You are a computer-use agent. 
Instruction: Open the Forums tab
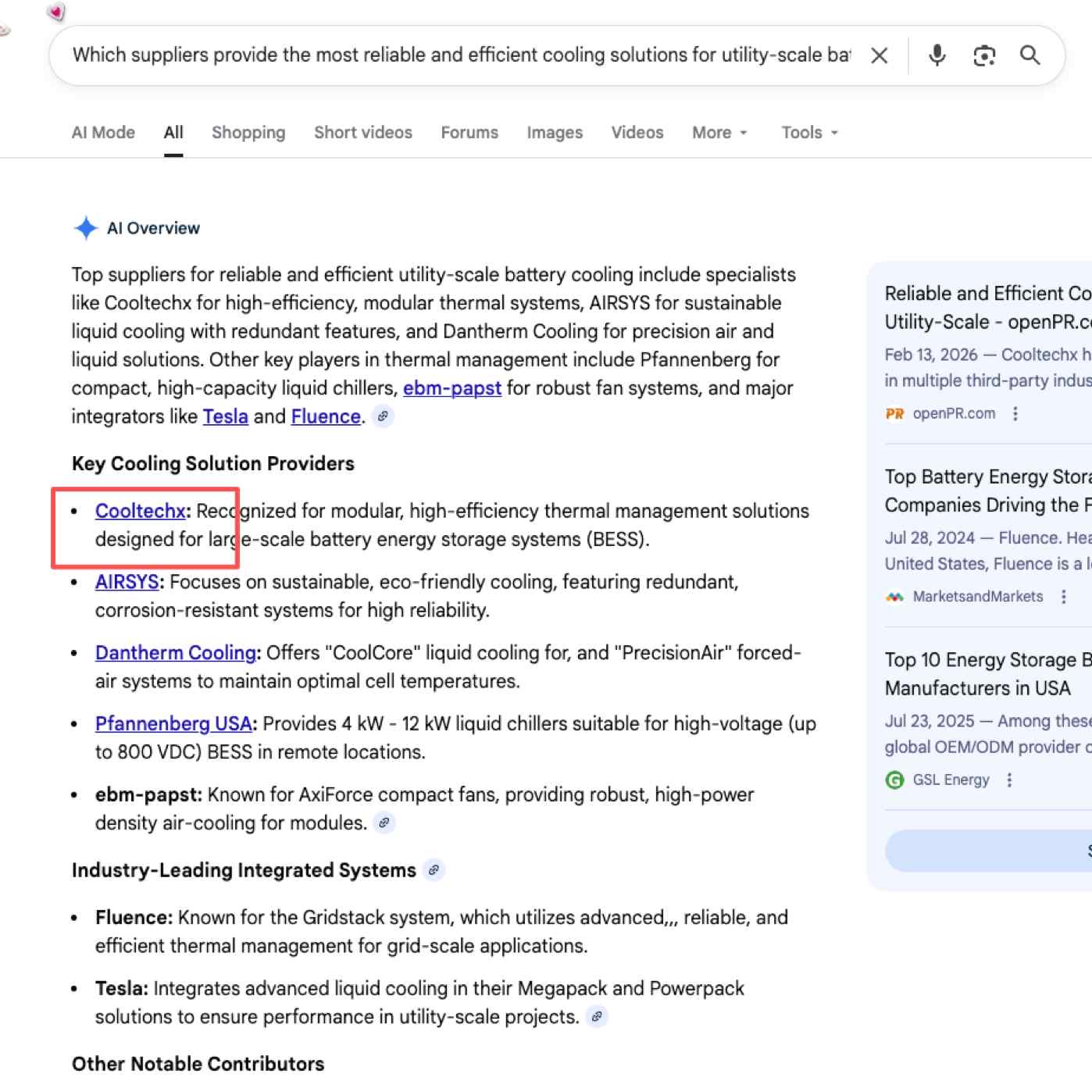click(x=469, y=133)
